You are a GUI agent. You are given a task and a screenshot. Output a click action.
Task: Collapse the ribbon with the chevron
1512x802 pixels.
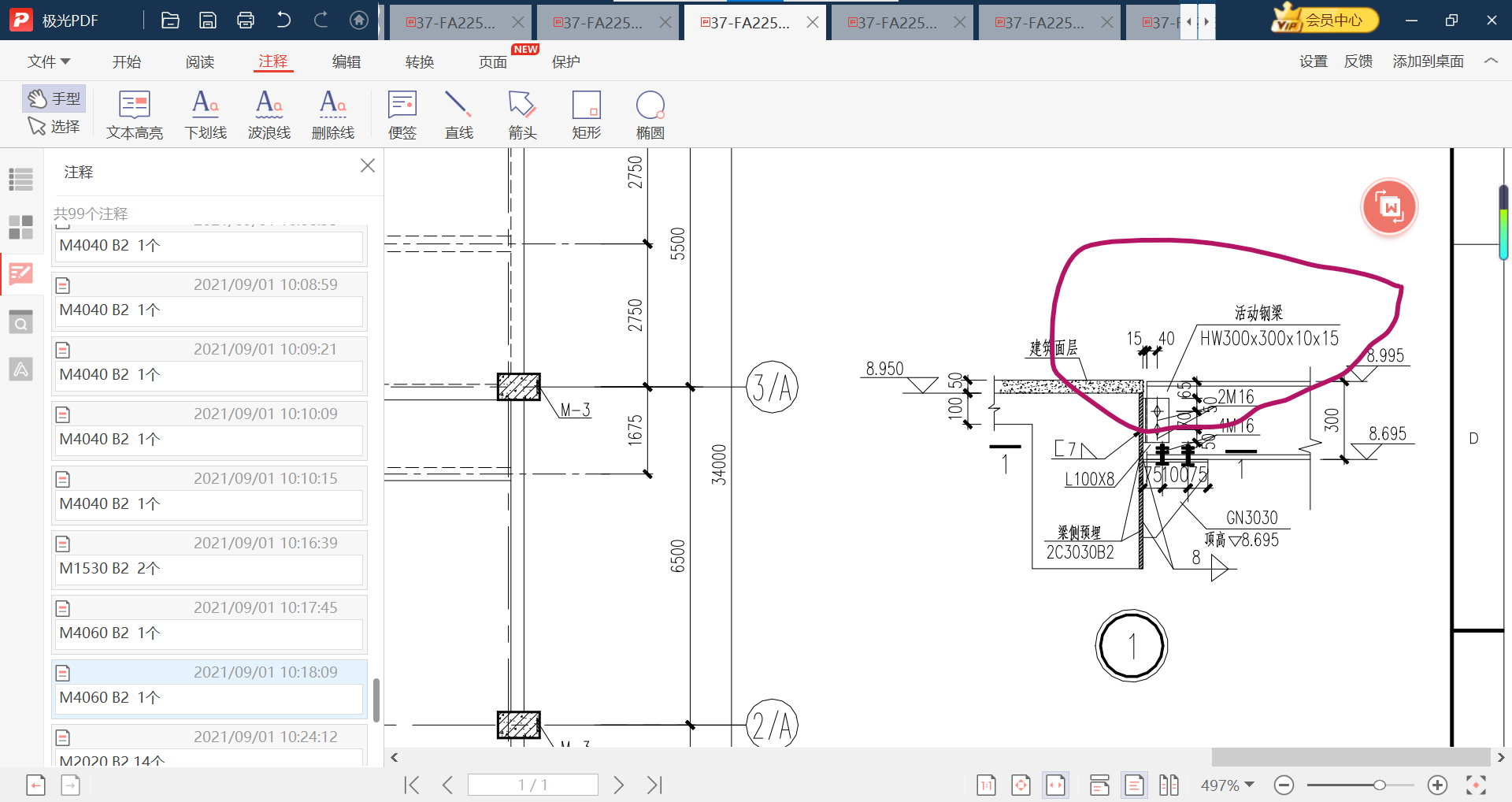(x=1491, y=61)
